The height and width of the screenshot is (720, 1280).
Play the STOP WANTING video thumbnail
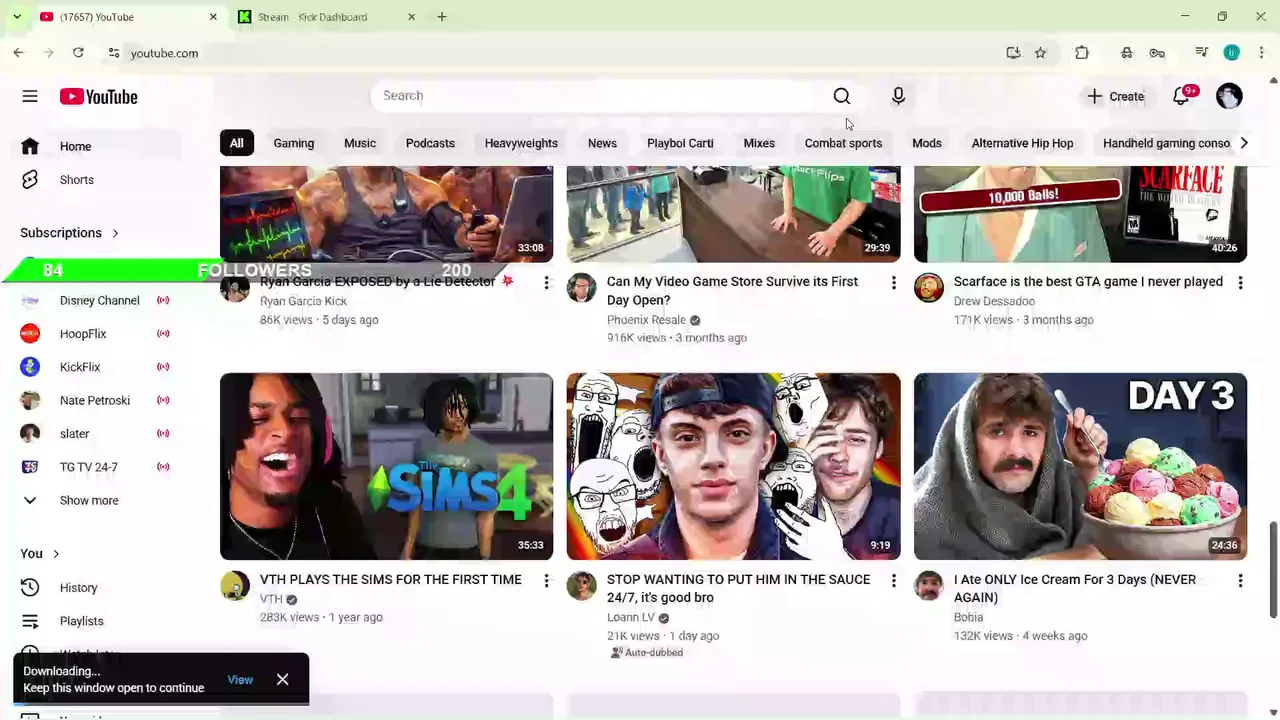coord(733,466)
